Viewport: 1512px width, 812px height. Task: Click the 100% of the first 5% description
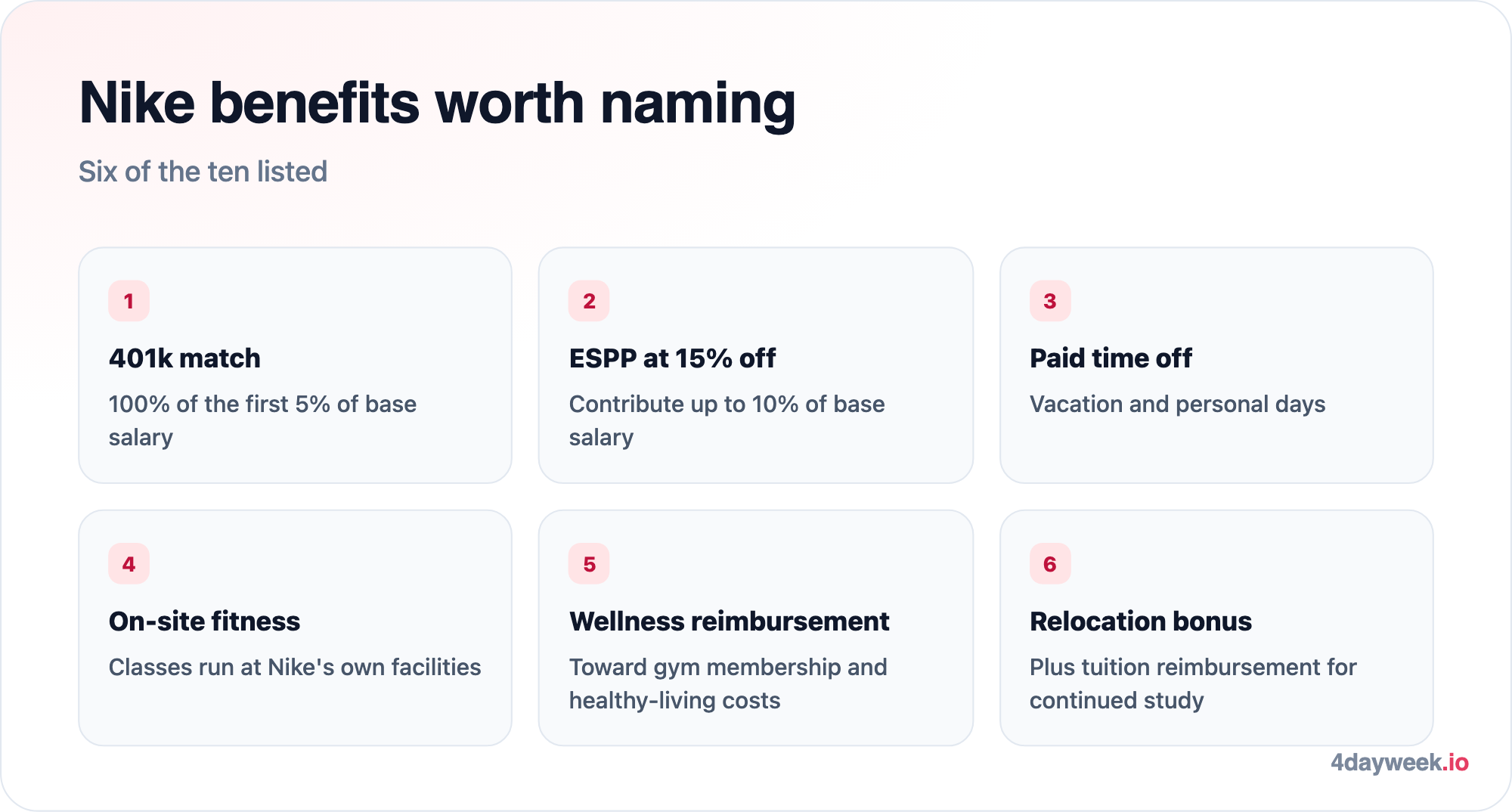pos(262,420)
